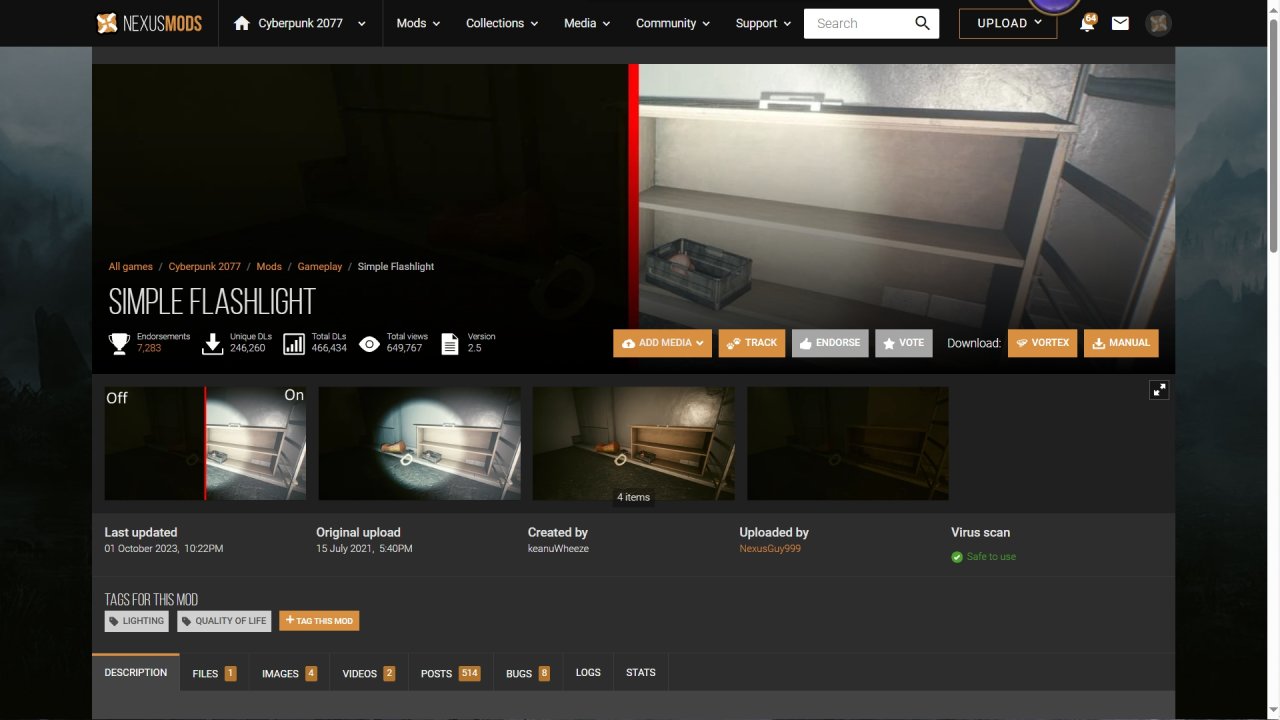Image resolution: width=1280 pixels, height=720 pixels.
Task: Click in the Search input field
Action: point(858,23)
